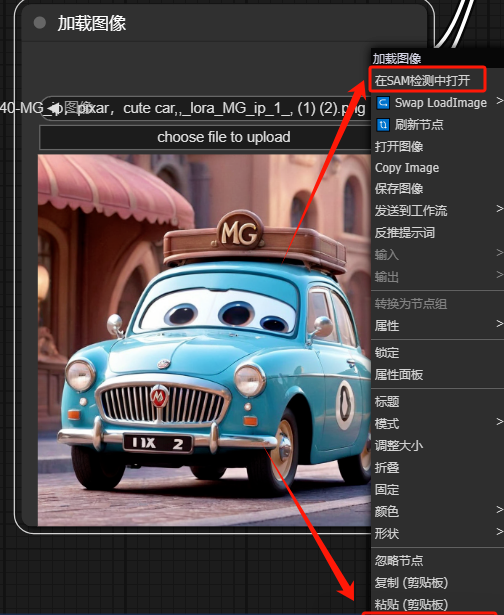Click the cartoon car image preview
Screen dimensions: 504x615
[204, 340]
